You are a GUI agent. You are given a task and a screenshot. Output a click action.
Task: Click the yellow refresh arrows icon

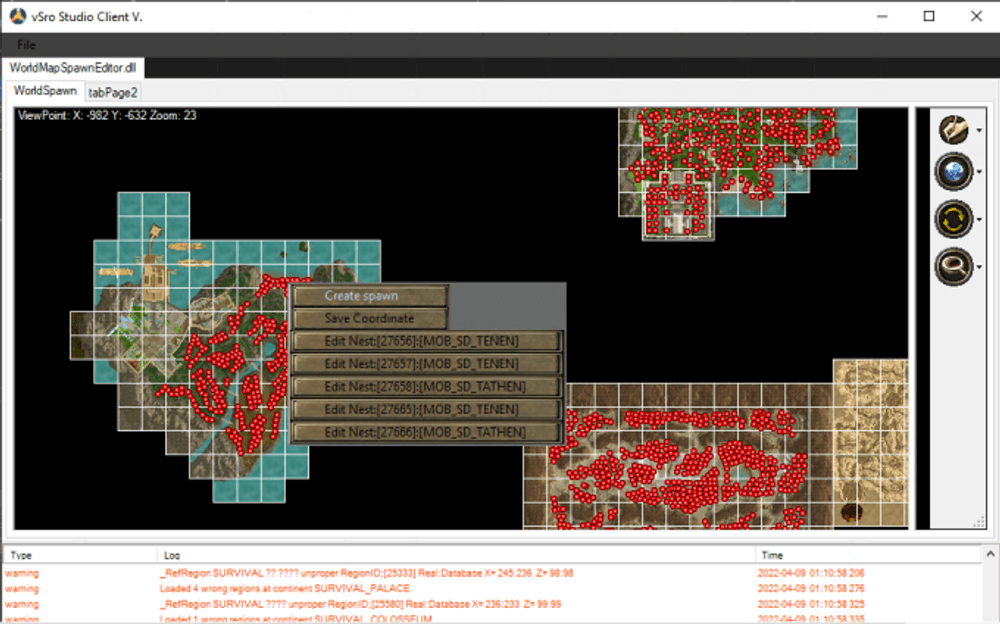click(x=953, y=219)
